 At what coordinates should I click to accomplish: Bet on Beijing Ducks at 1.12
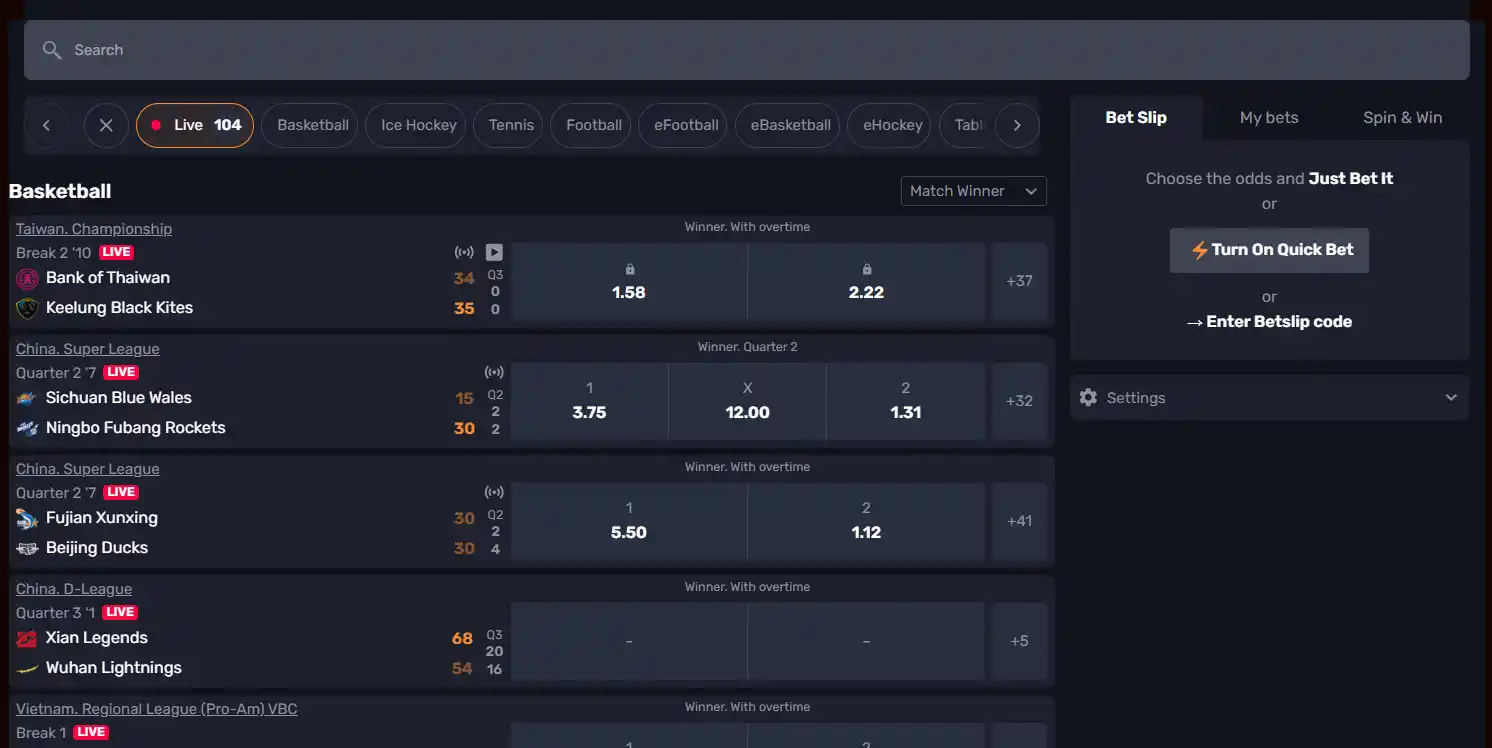866,521
